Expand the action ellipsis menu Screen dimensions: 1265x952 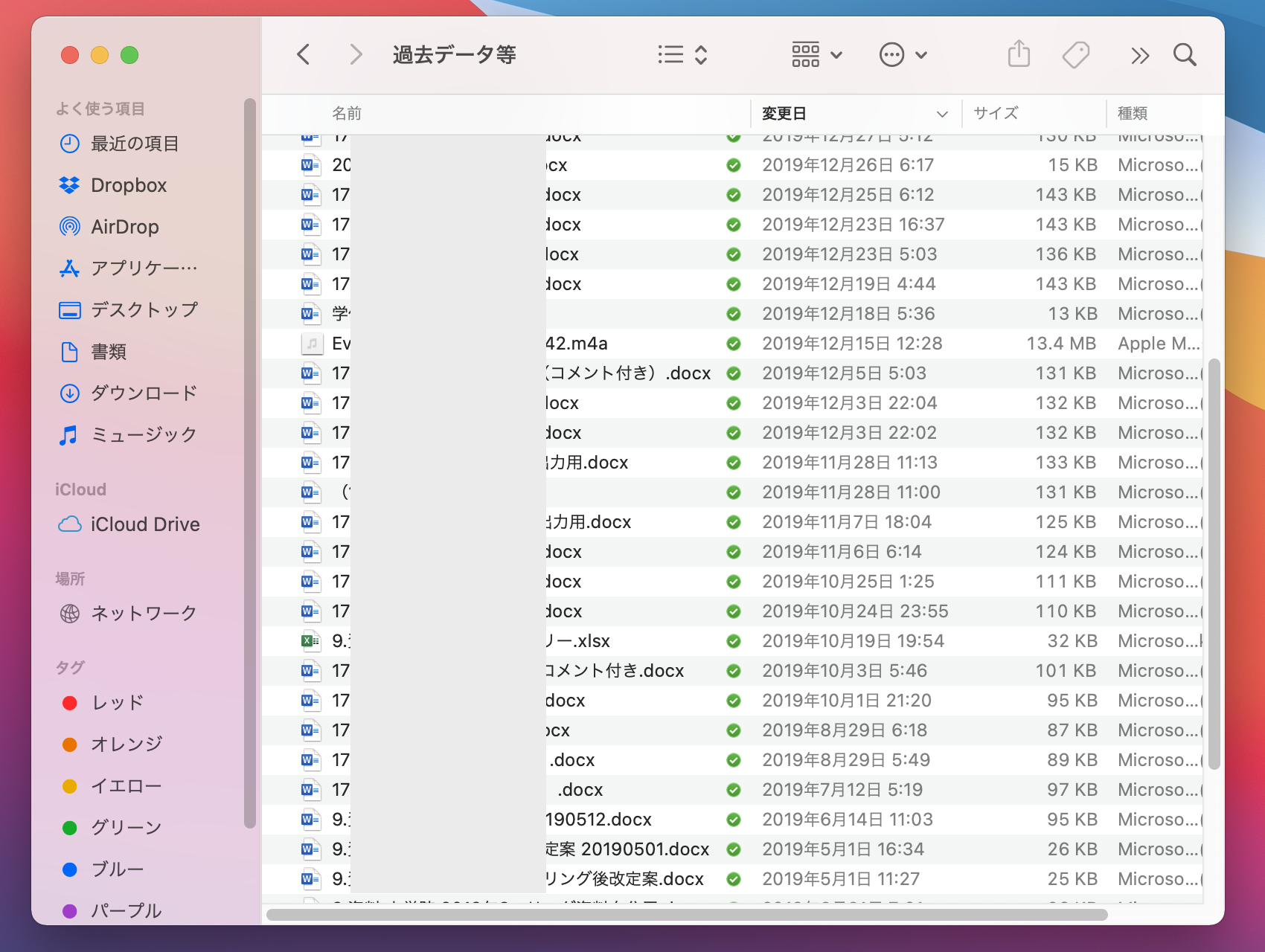click(x=903, y=55)
